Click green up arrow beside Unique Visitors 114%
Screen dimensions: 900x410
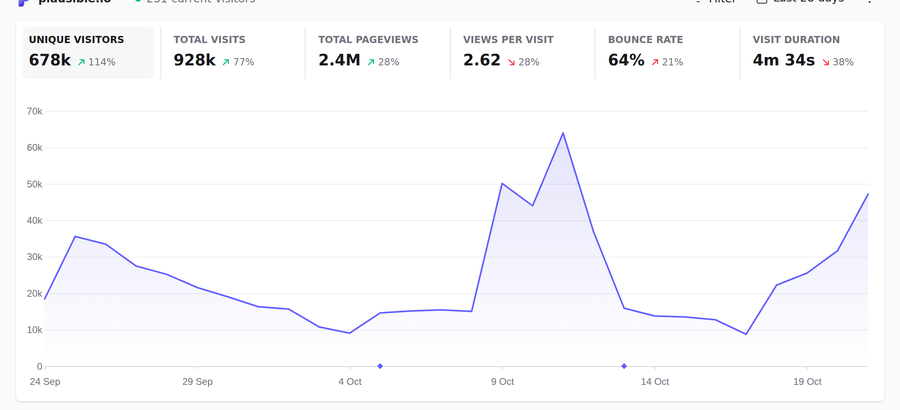[82, 62]
